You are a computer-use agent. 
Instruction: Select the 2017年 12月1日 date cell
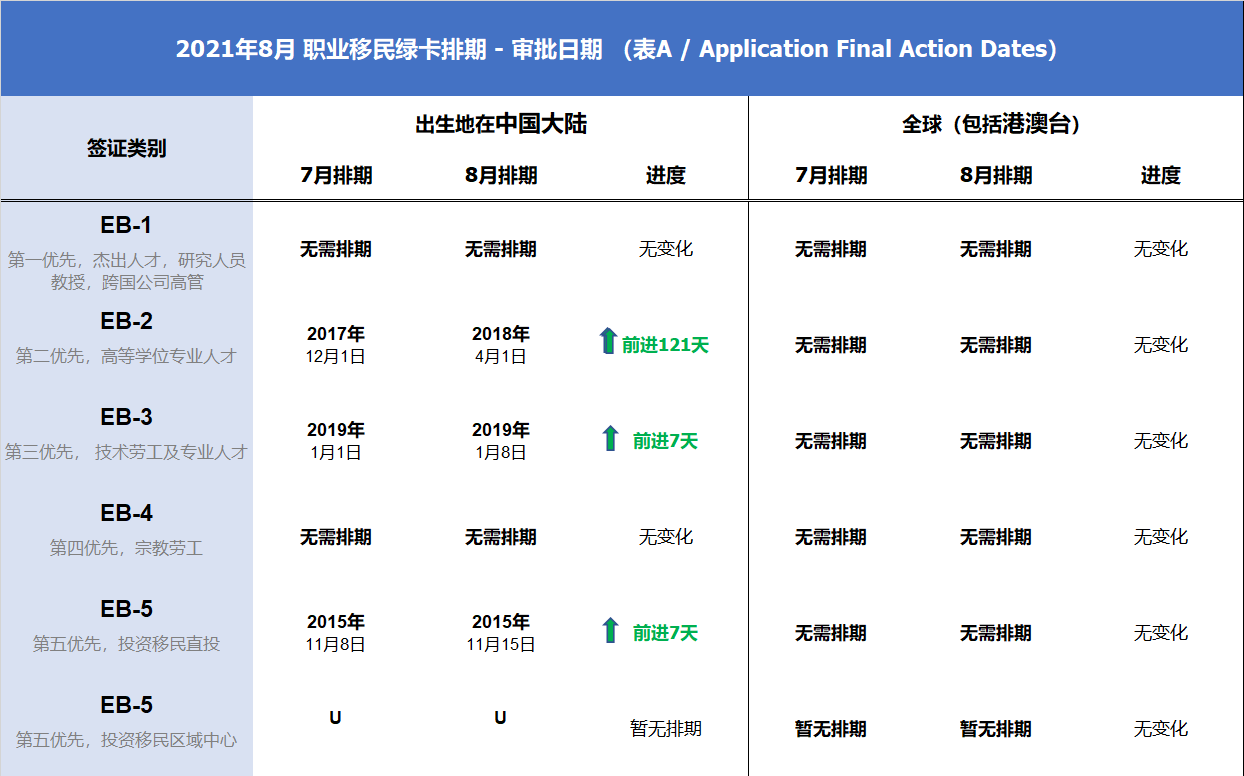(335, 345)
